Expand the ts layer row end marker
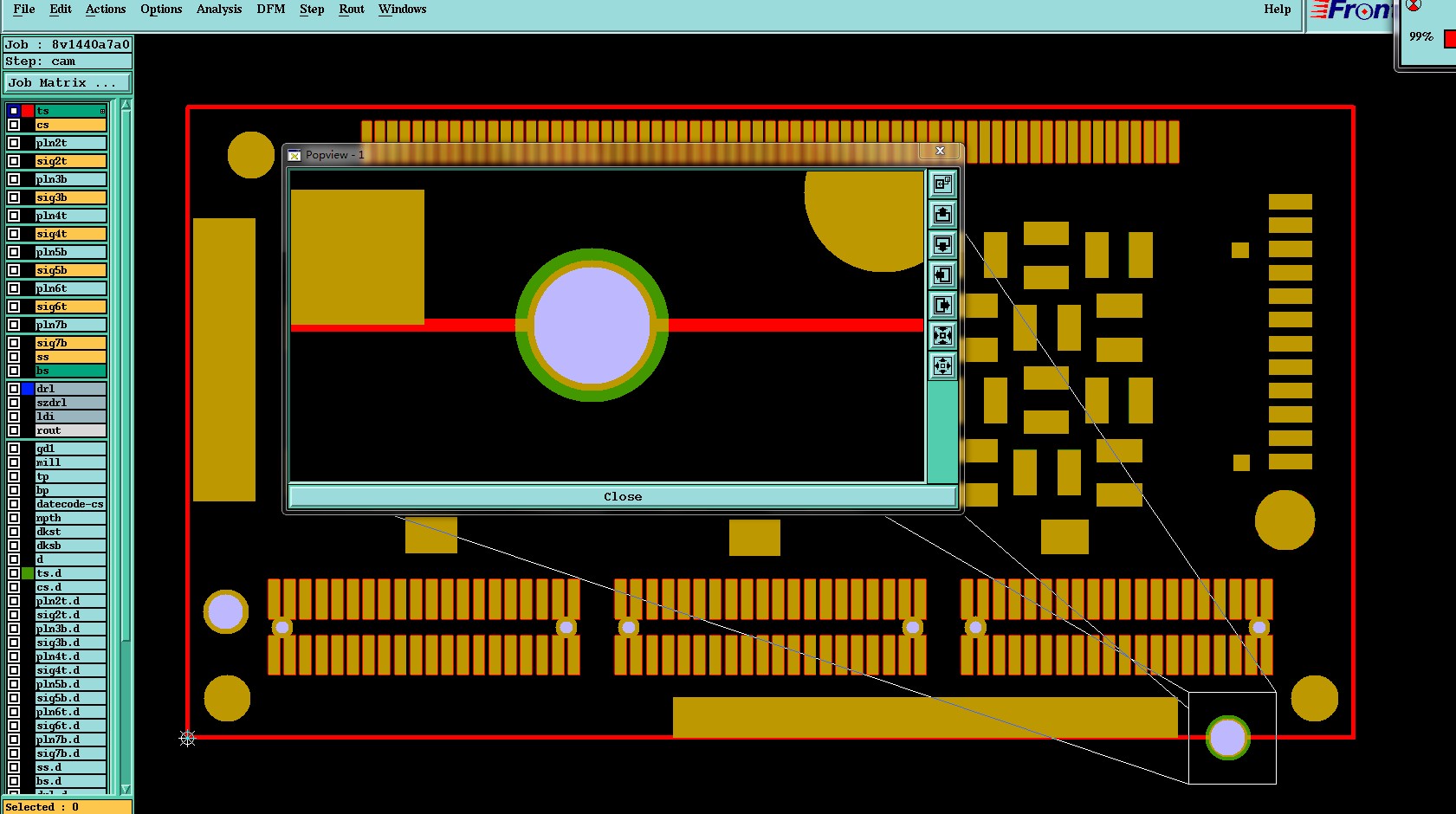1456x814 pixels. click(102, 111)
